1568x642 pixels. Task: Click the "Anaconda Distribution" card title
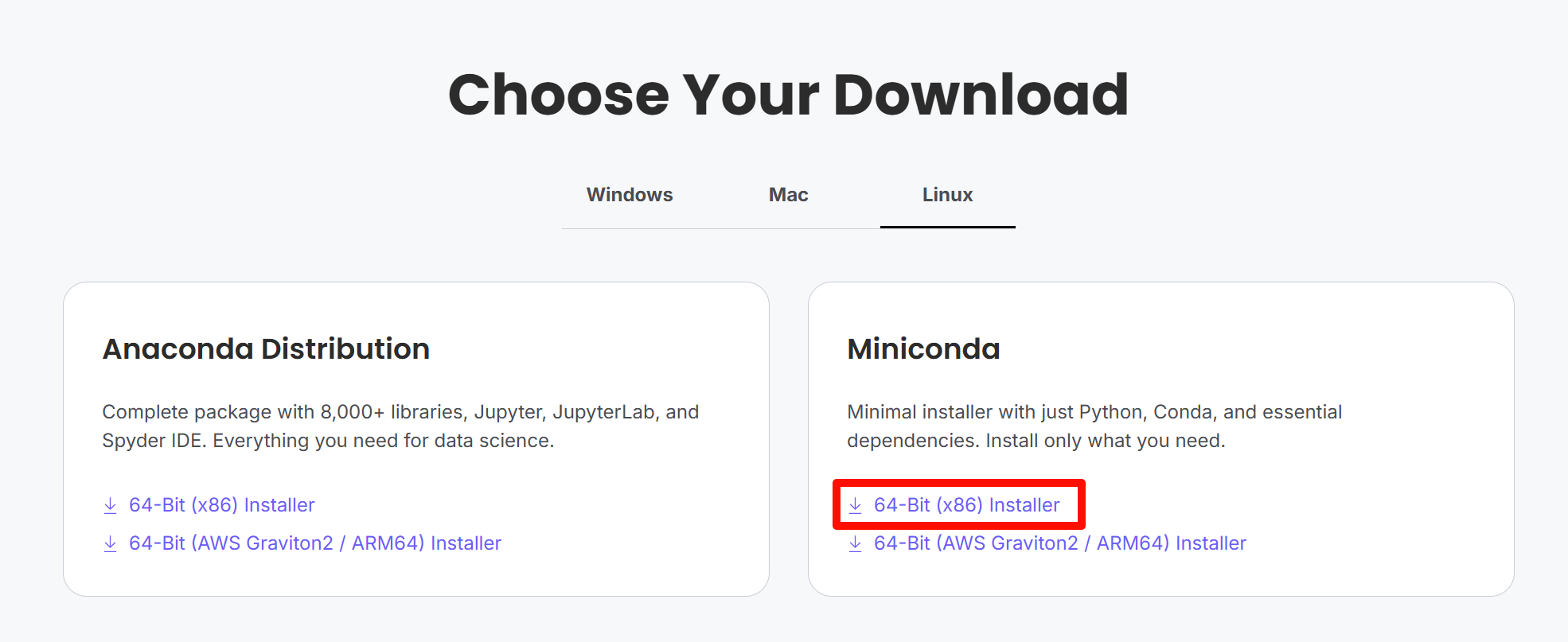pos(266,348)
